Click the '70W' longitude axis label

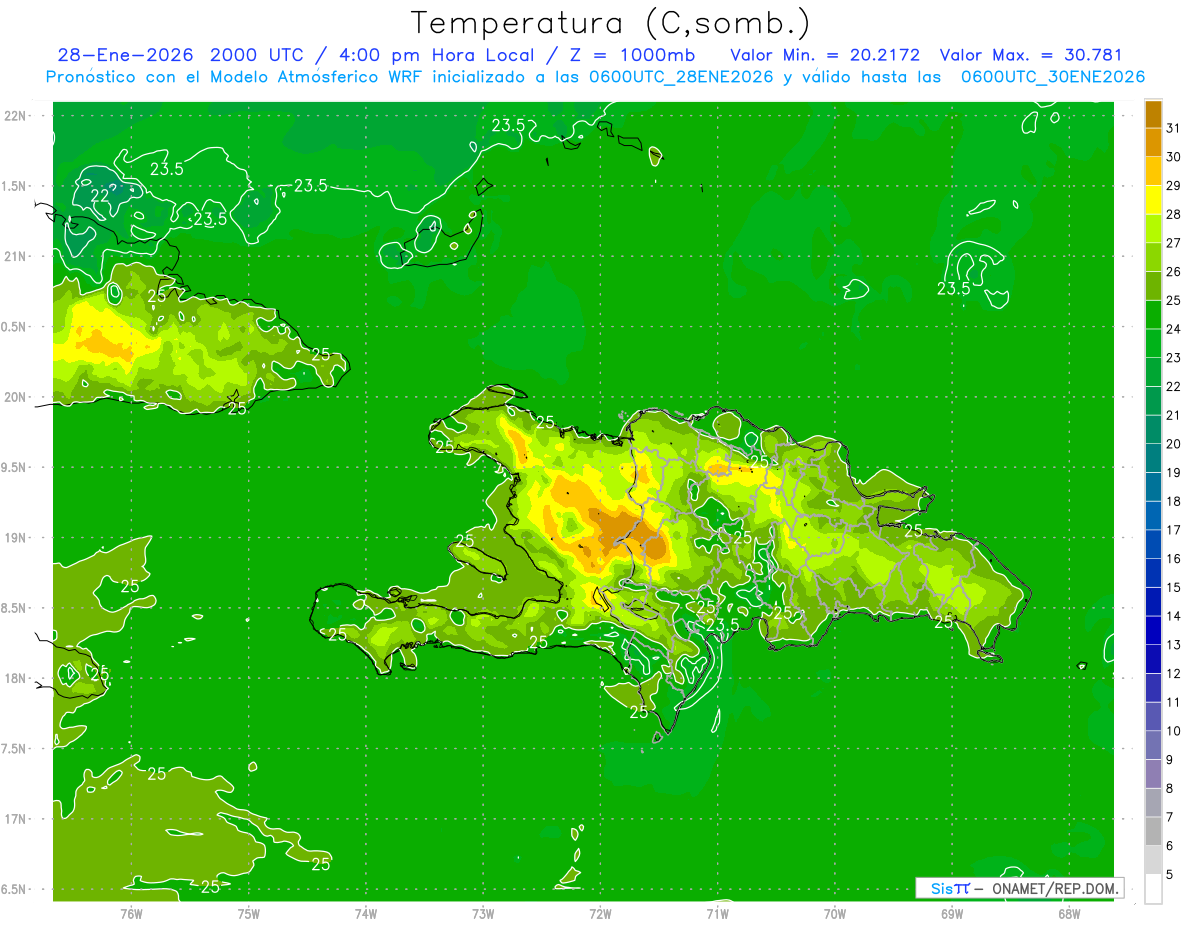click(835, 913)
